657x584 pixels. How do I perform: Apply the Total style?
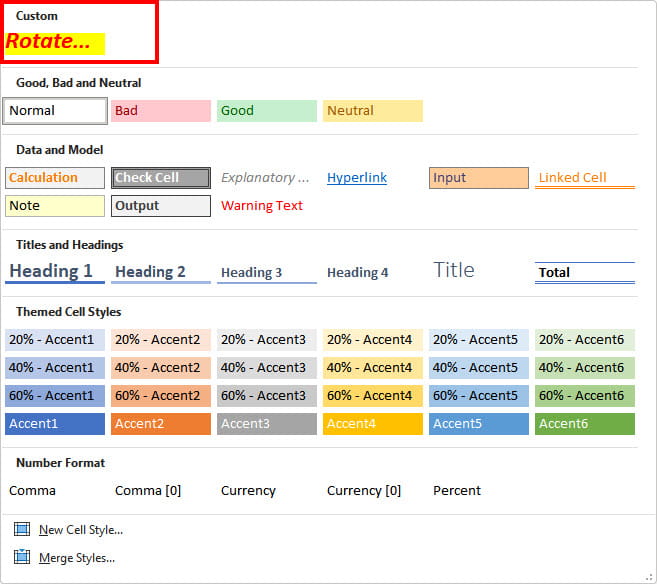coord(584,272)
